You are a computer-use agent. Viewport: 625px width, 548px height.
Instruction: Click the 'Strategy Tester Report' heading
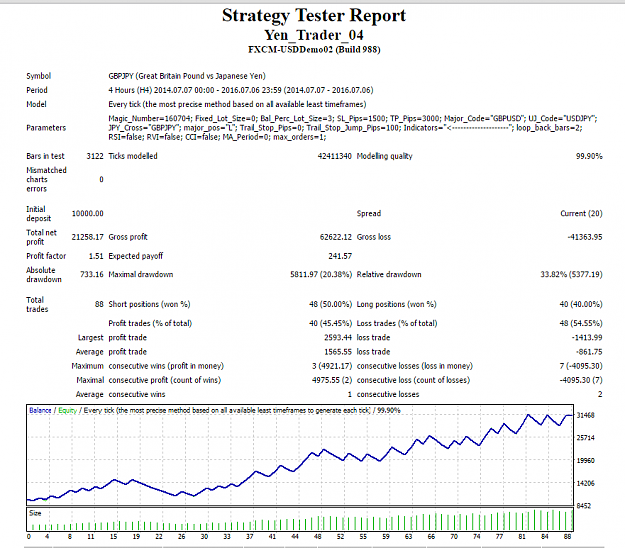point(314,16)
